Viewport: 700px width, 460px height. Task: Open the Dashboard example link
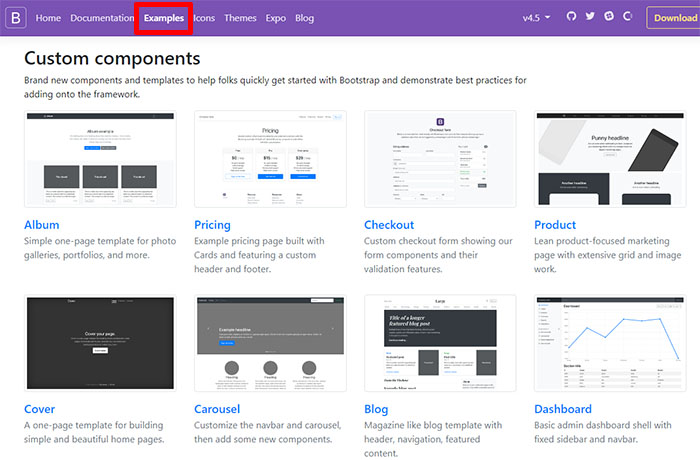563,409
